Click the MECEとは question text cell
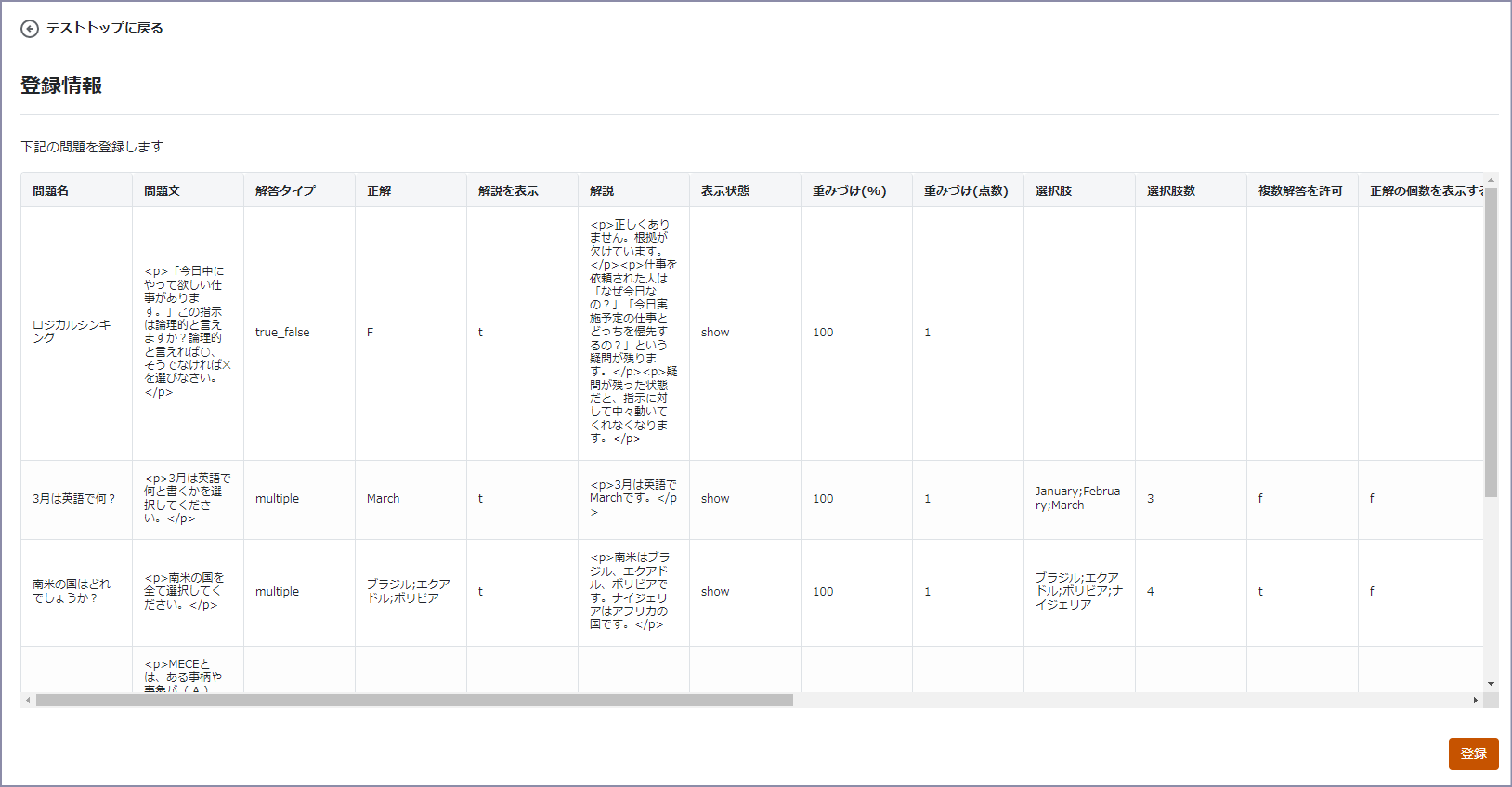 (x=188, y=670)
